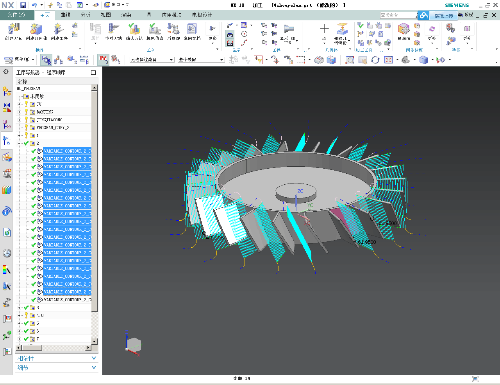Click the view triad cube in viewport
Viewport: 500px width, 385px height.
(134, 344)
